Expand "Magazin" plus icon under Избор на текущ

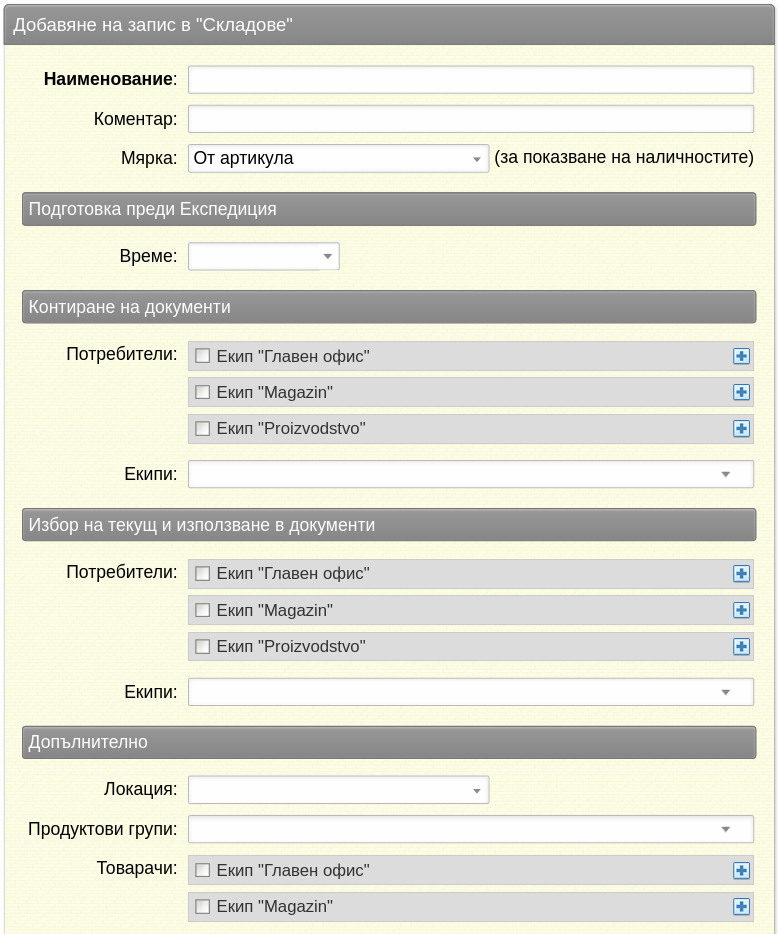click(x=741, y=611)
